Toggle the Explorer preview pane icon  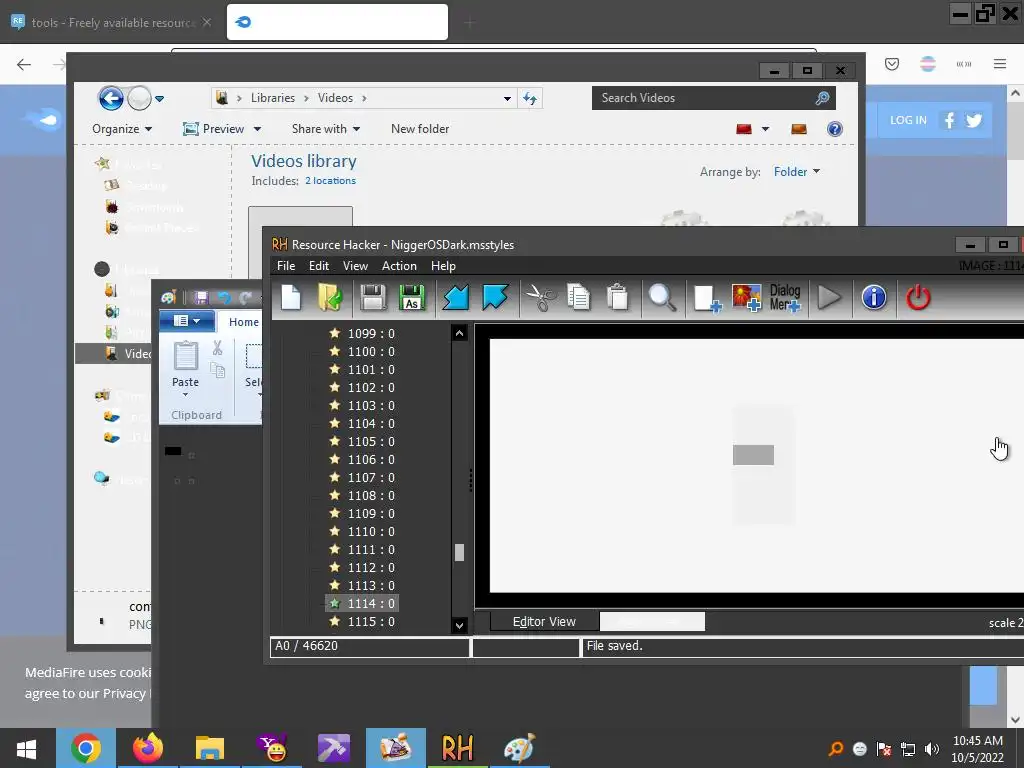tap(799, 129)
